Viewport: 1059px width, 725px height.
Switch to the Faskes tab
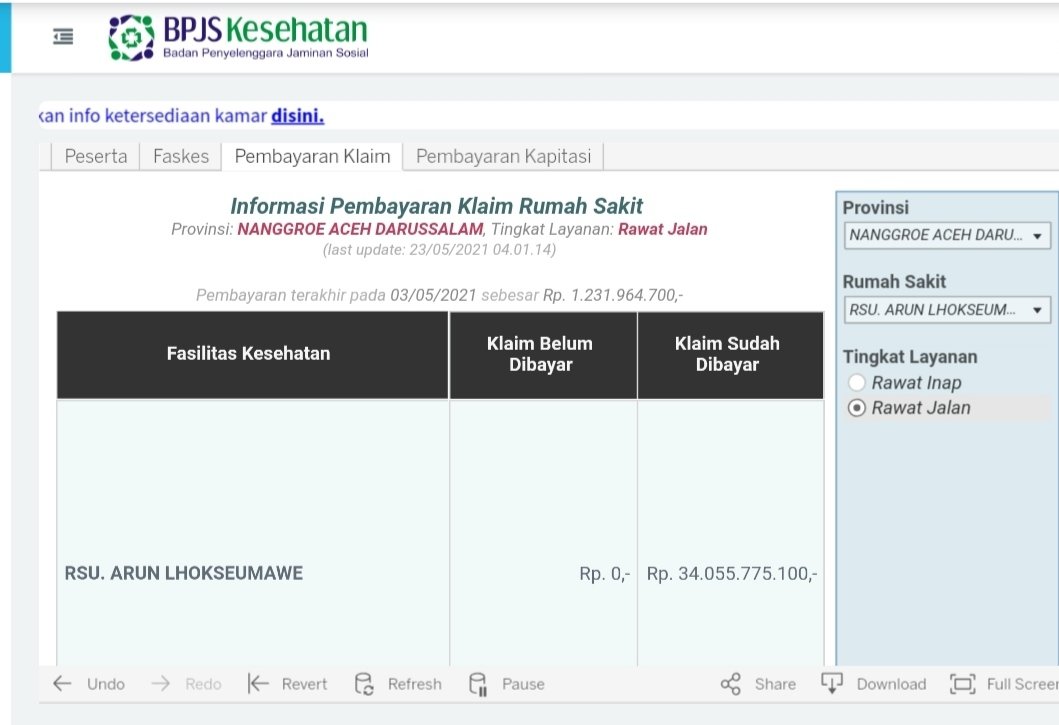pos(181,156)
